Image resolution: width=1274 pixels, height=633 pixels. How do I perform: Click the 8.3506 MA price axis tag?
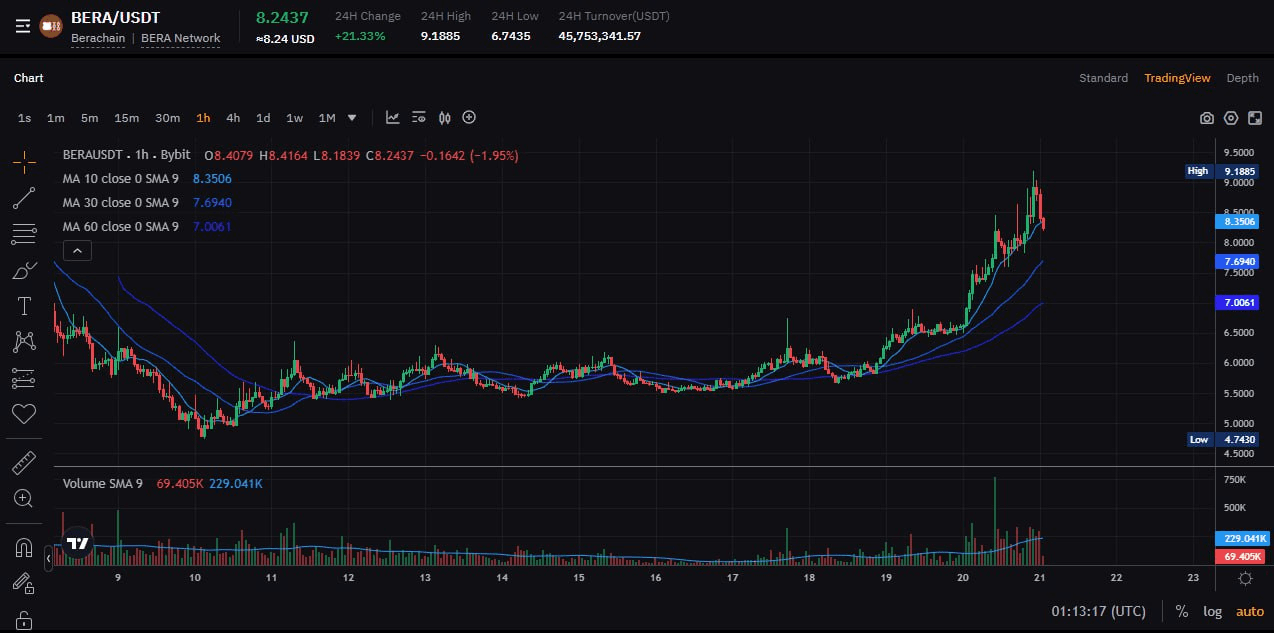(x=1236, y=221)
